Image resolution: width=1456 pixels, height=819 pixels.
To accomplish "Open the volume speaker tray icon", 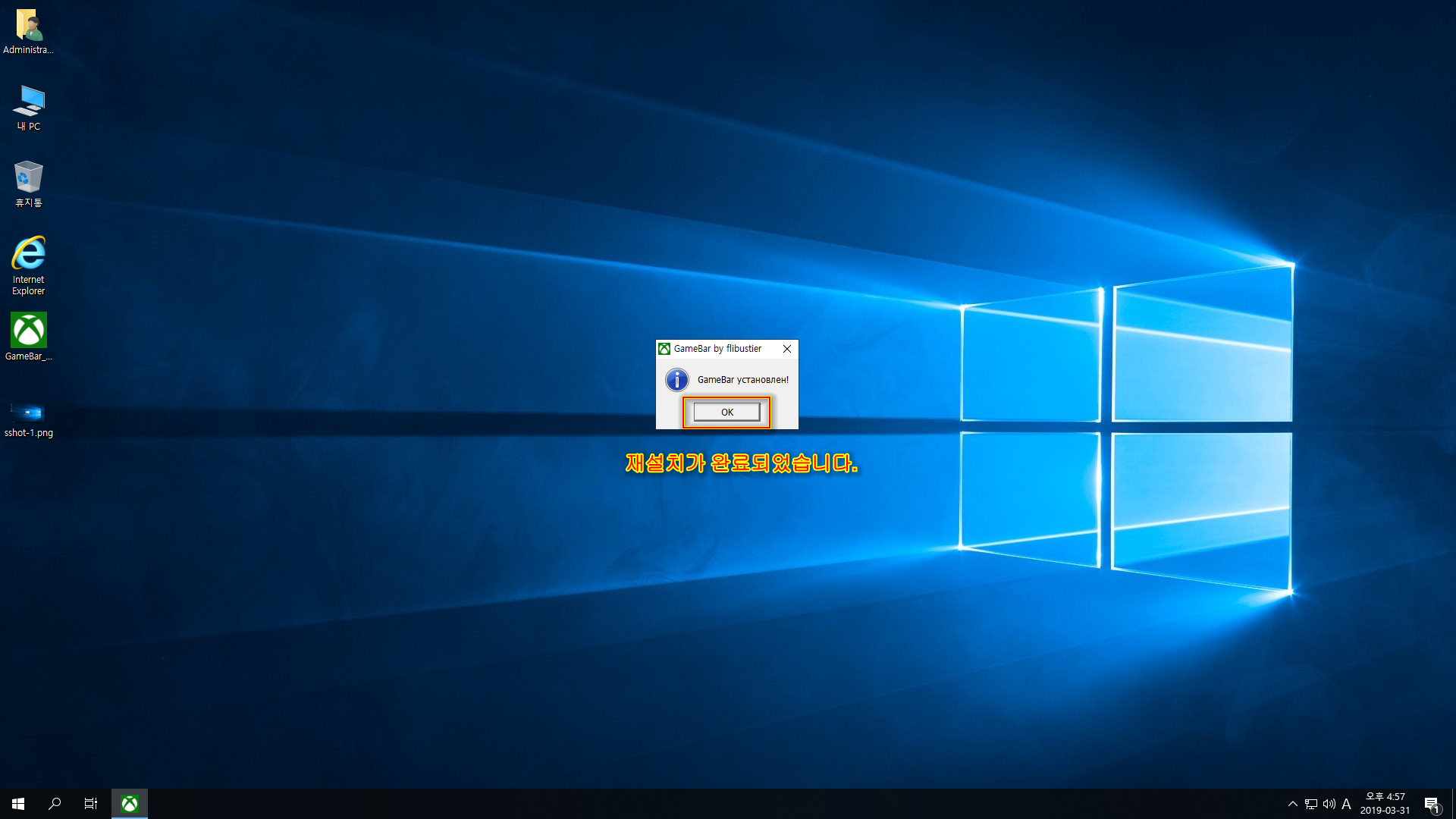I will coord(1329,804).
